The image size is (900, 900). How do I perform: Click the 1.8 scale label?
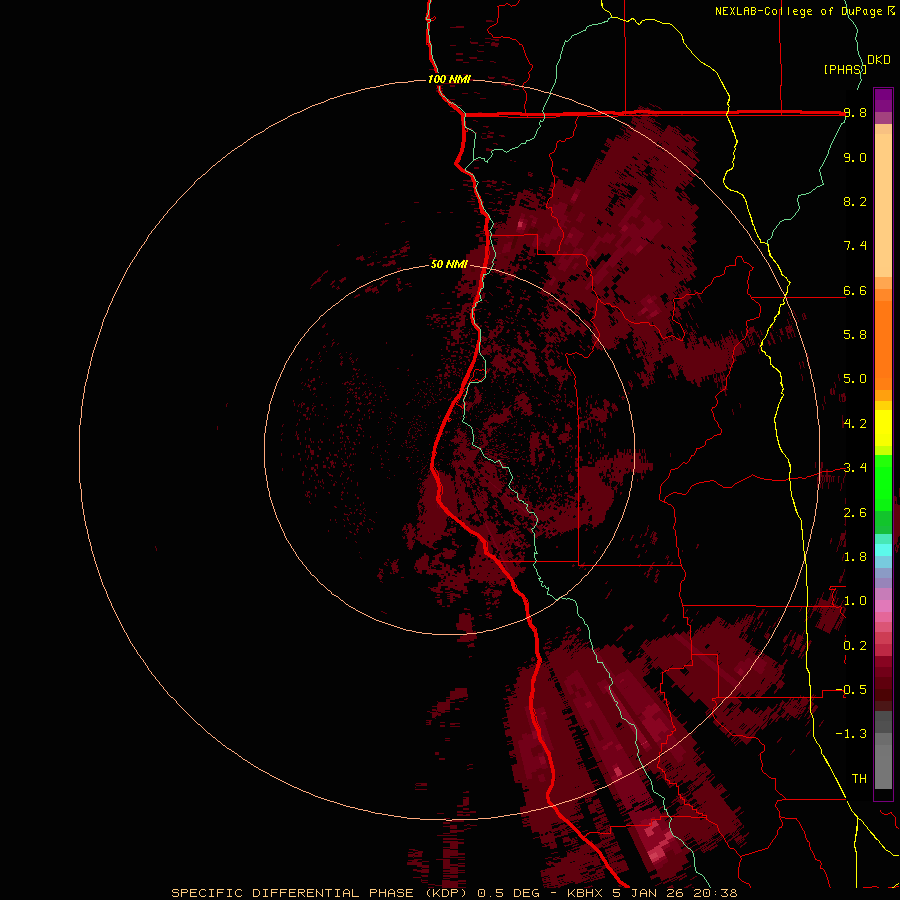tap(855, 557)
